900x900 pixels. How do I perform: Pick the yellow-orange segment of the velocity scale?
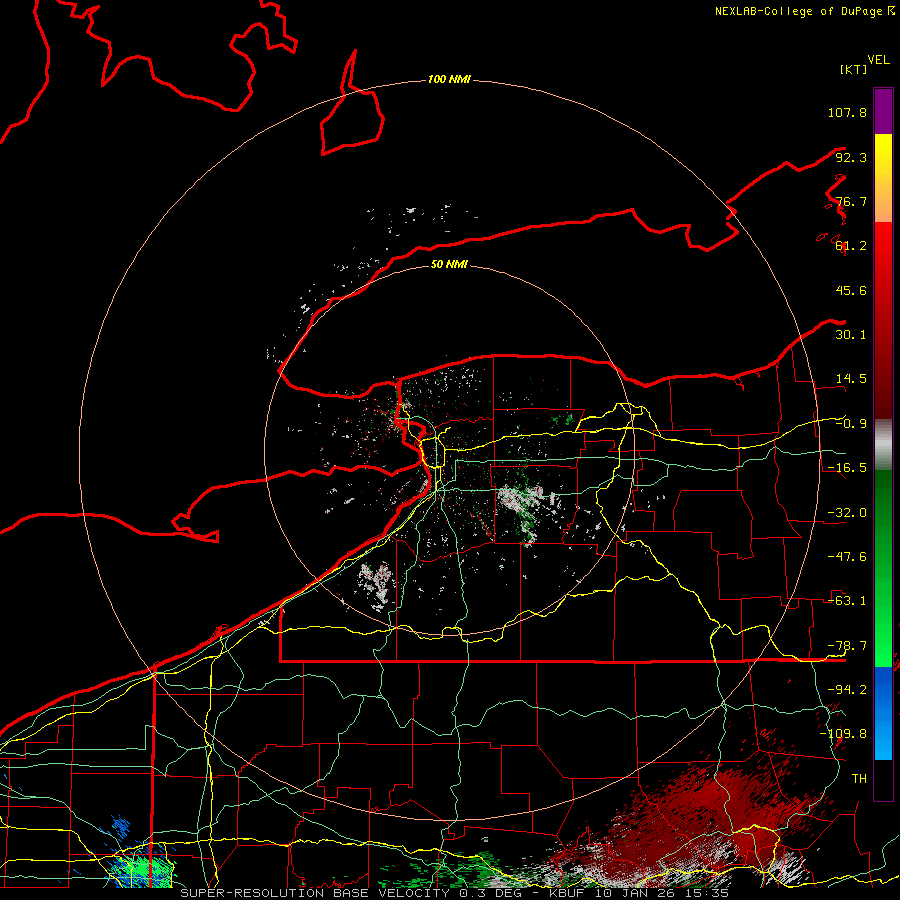[883, 178]
